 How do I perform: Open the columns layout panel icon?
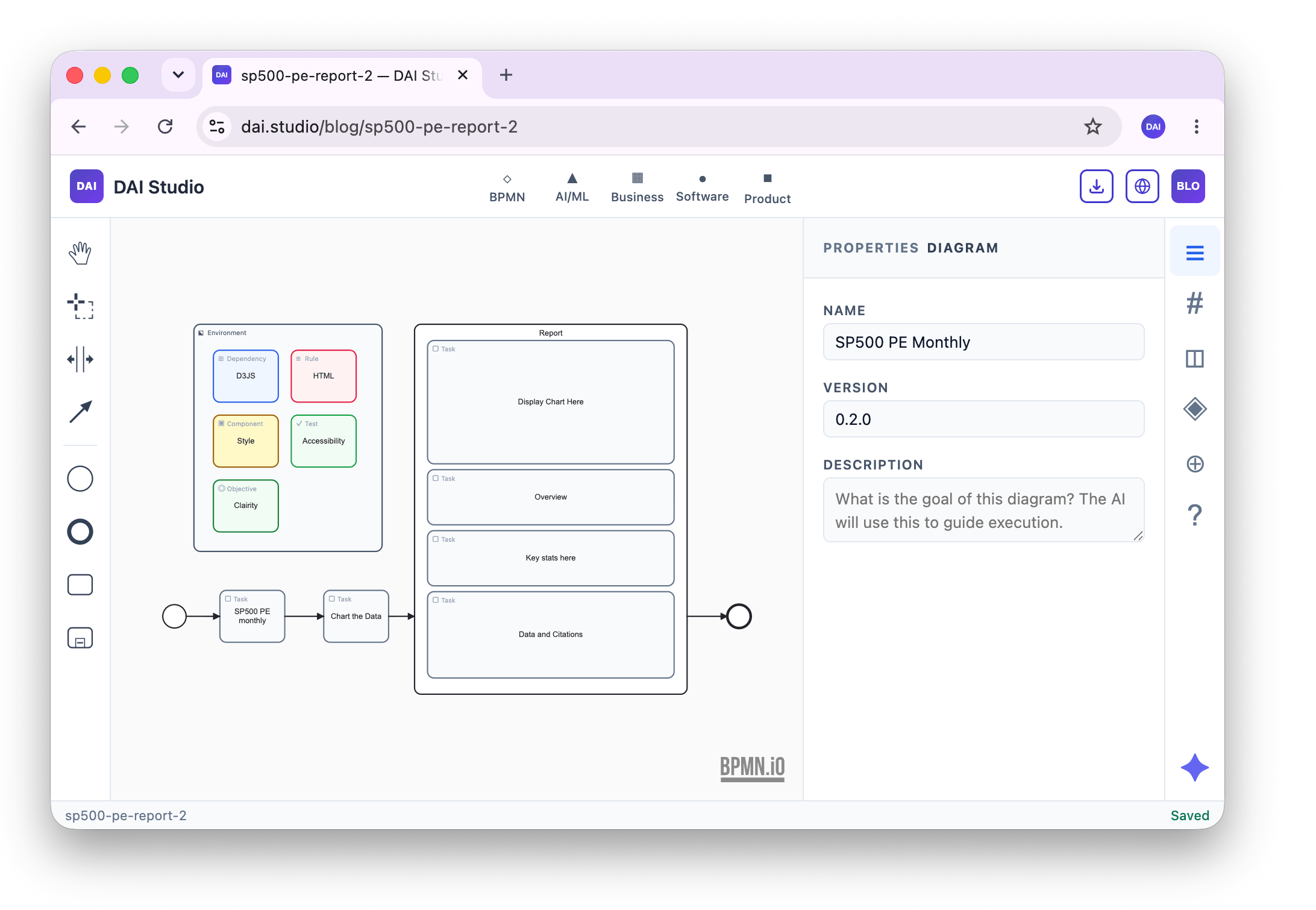pos(1195,359)
